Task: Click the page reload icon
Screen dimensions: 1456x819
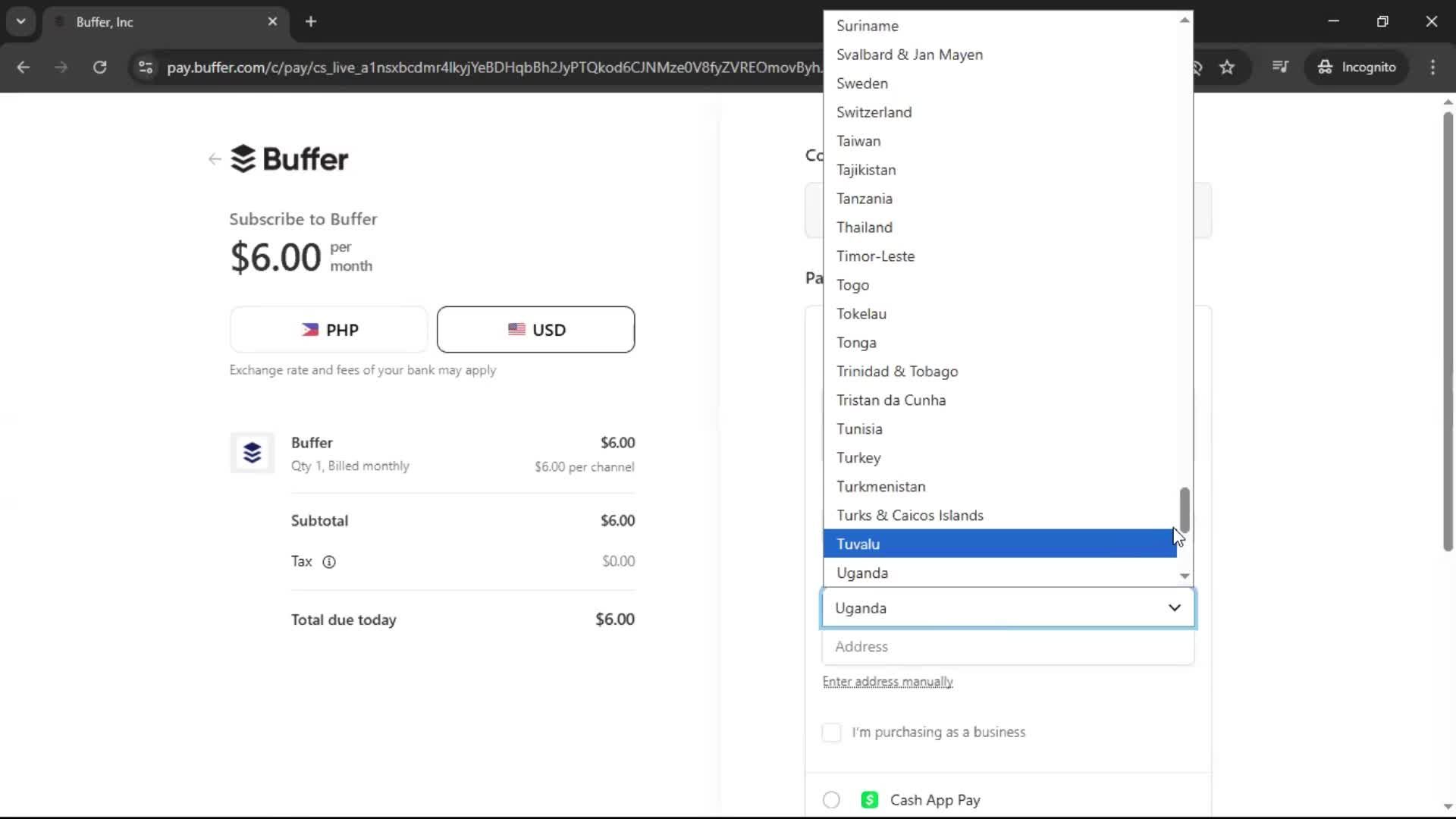Action: (x=99, y=67)
